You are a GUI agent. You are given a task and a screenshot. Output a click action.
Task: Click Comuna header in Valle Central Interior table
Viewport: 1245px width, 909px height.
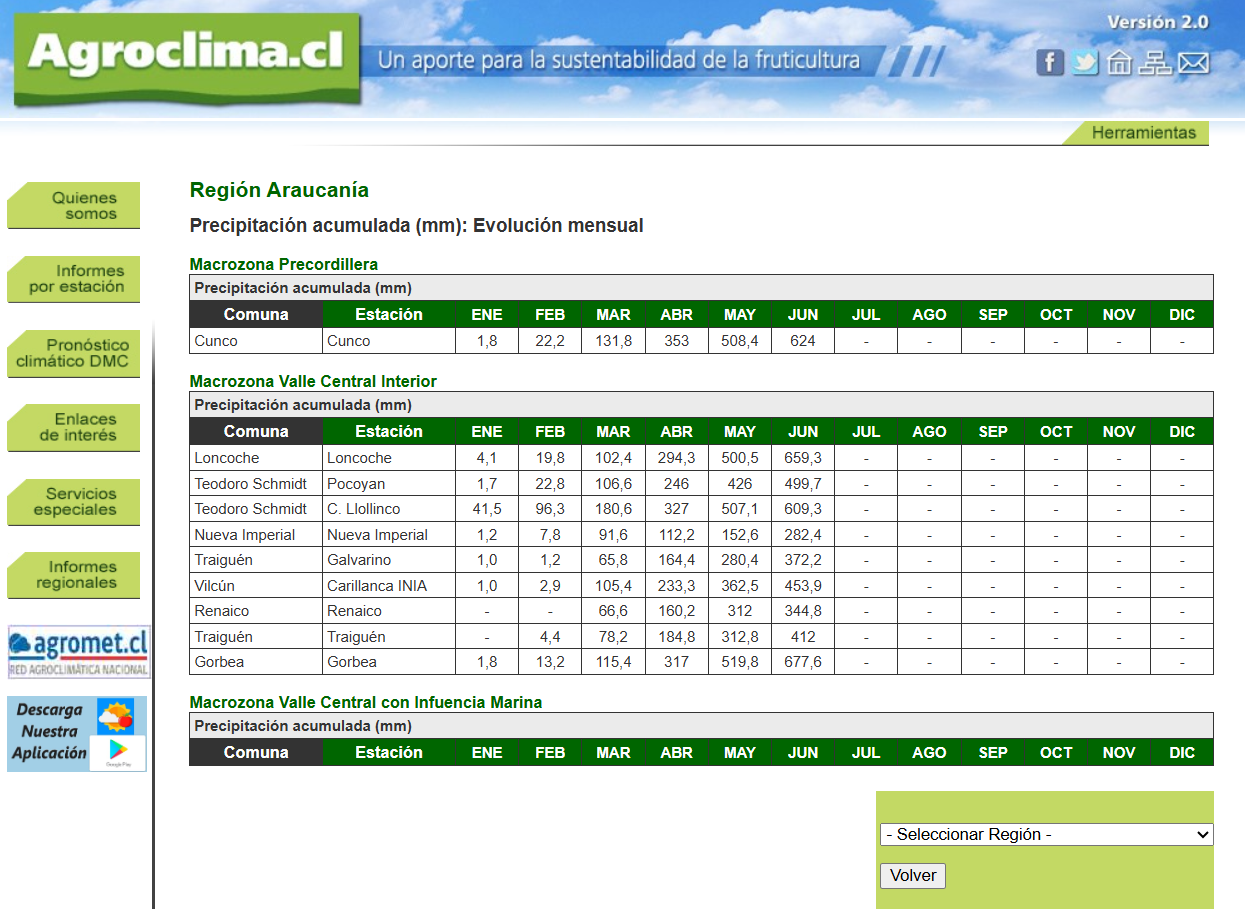tap(256, 431)
